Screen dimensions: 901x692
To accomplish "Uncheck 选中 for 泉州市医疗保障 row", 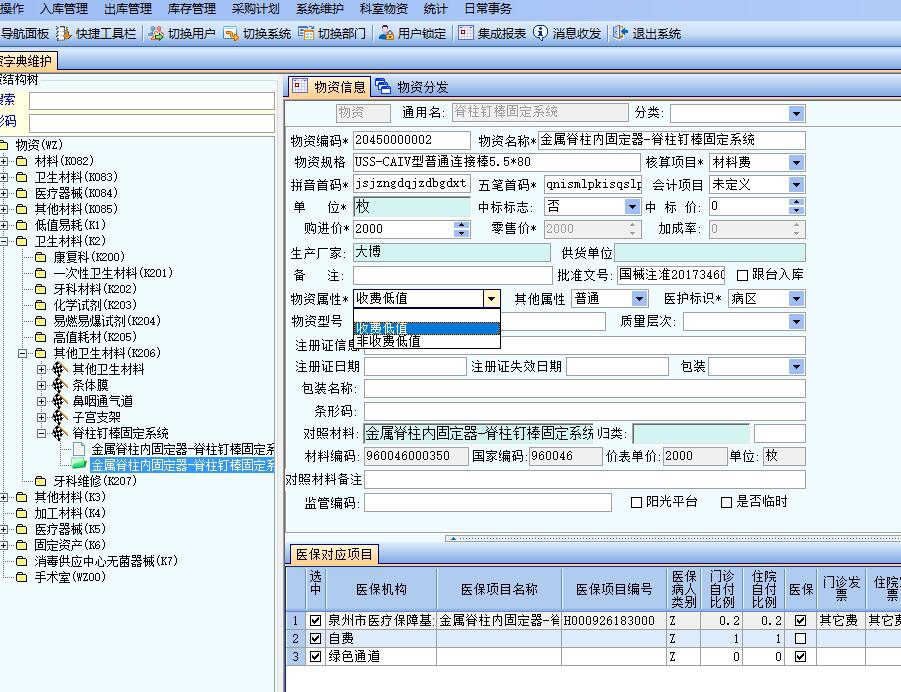I will (315, 621).
